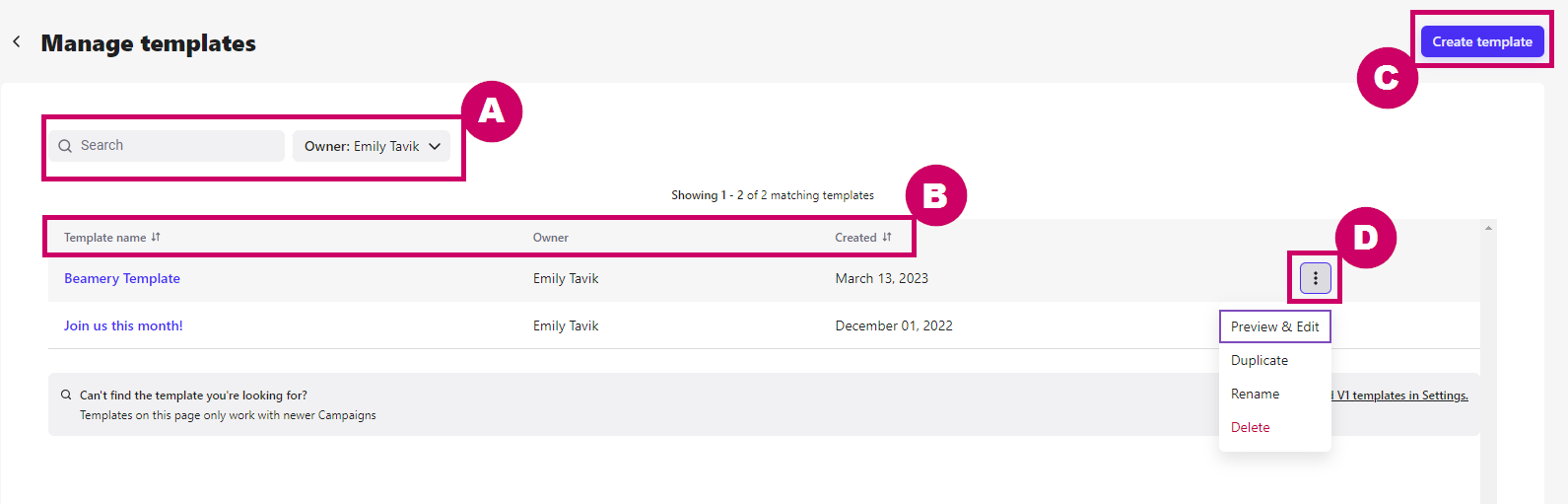Expand the Owner: Emily Tavik dropdown
This screenshot has width=1568, height=504.
click(372, 146)
